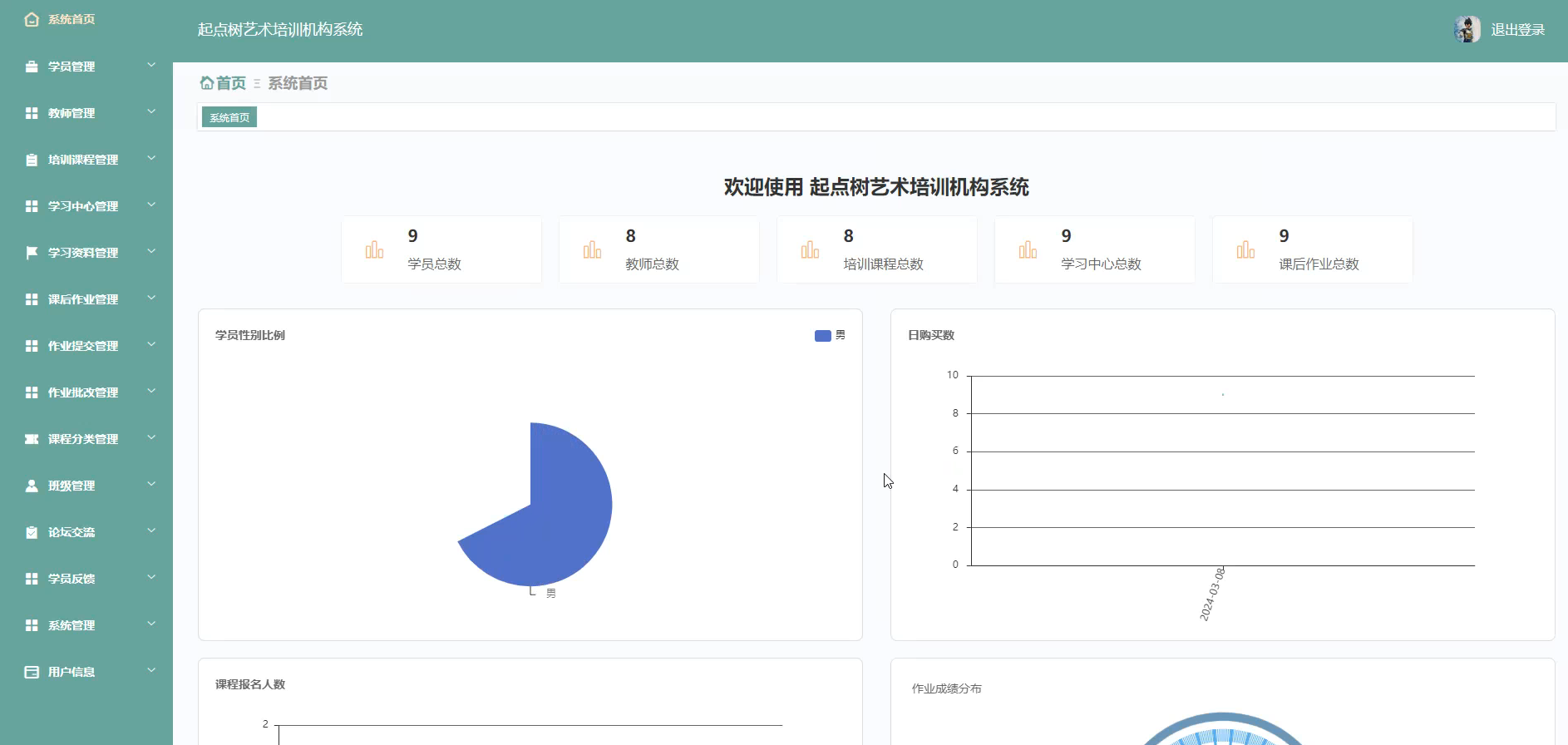
Task: Go to 首页 via breadcrumb link
Action: click(x=231, y=83)
